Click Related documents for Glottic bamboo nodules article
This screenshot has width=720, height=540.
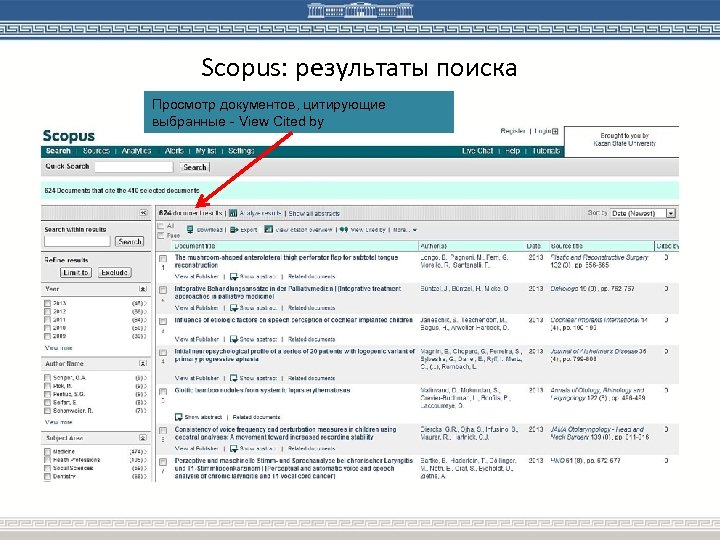tap(256, 417)
